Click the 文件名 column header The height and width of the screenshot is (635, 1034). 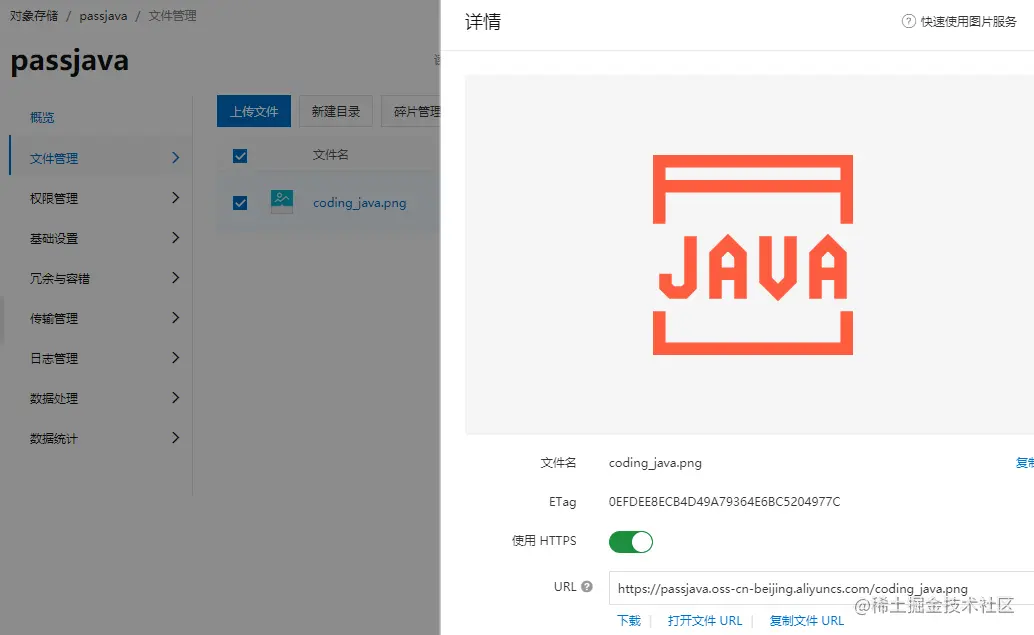pyautogui.click(x=330, y=155)
